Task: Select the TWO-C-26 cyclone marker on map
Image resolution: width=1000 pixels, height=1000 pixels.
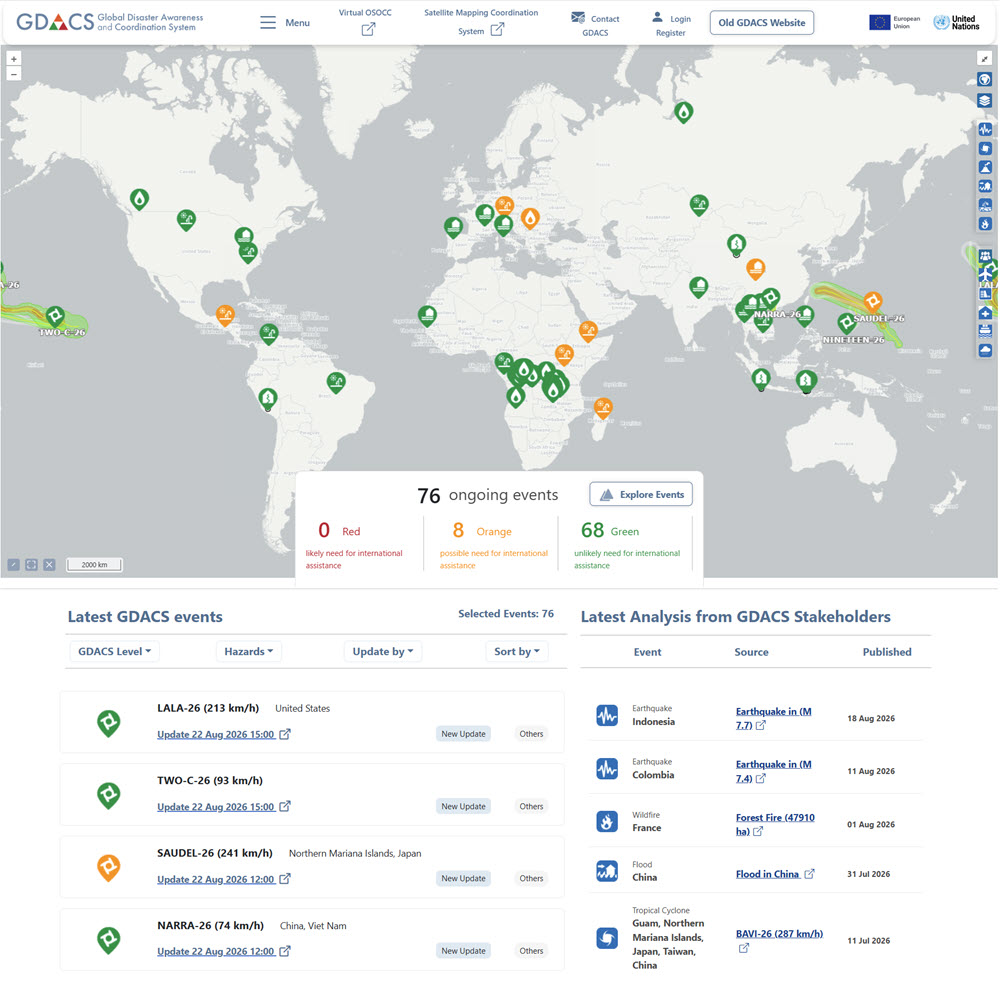Action: [x=55, y=316]
